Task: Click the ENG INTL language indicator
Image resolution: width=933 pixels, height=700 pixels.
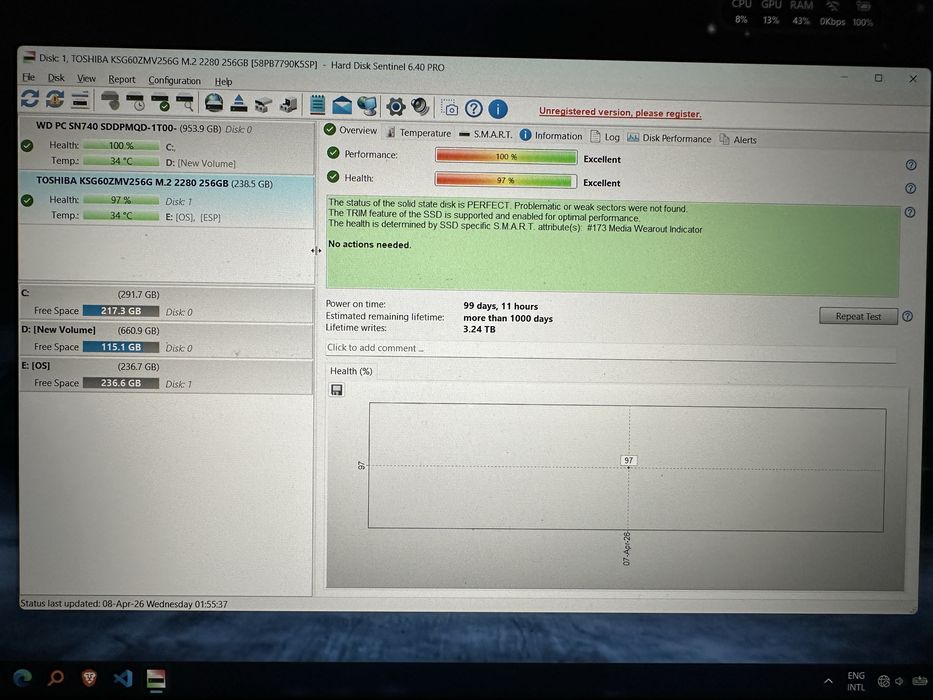Action: click(x=856, y=681)
